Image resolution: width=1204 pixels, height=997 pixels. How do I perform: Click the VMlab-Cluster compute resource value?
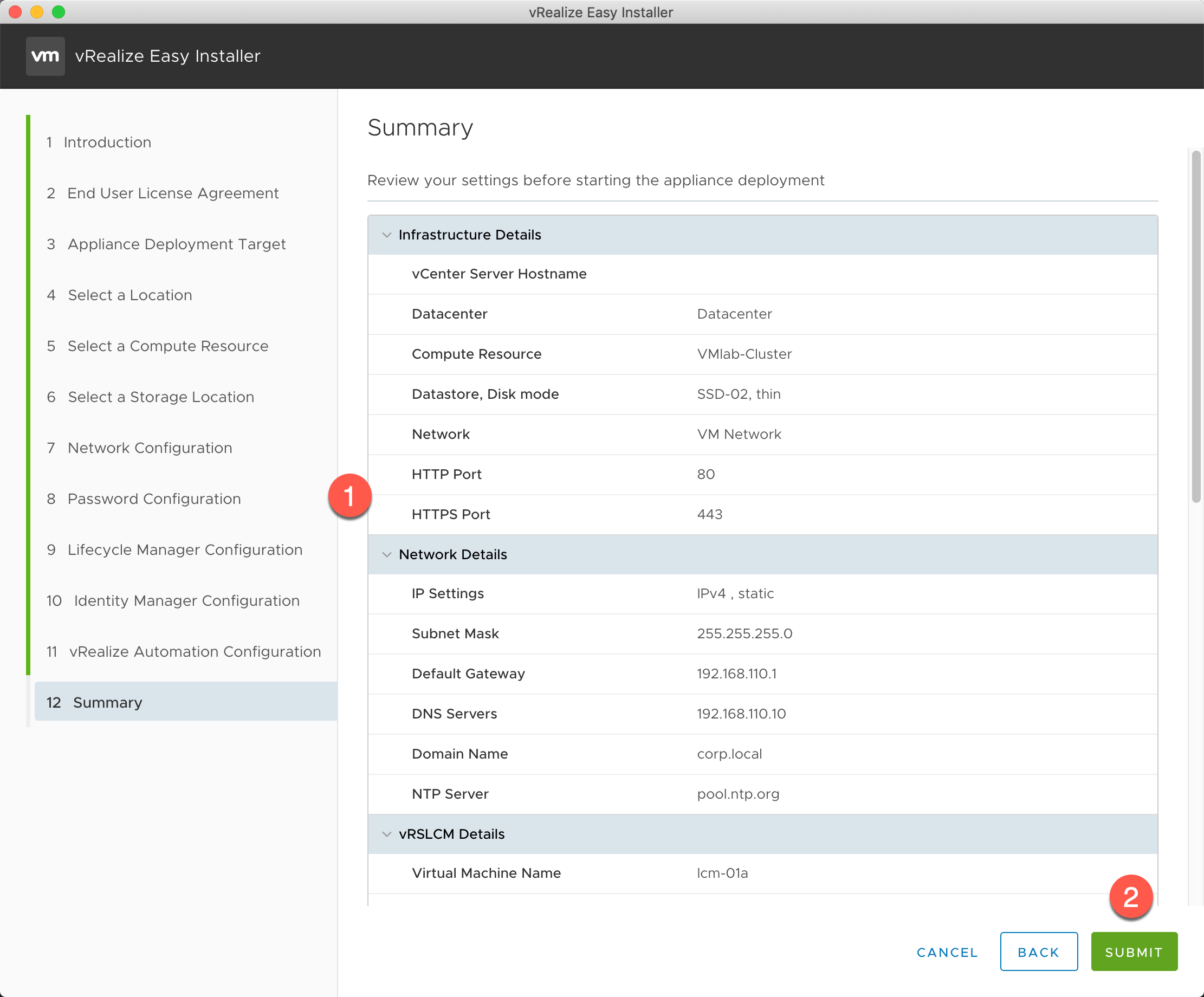point(744,354)
